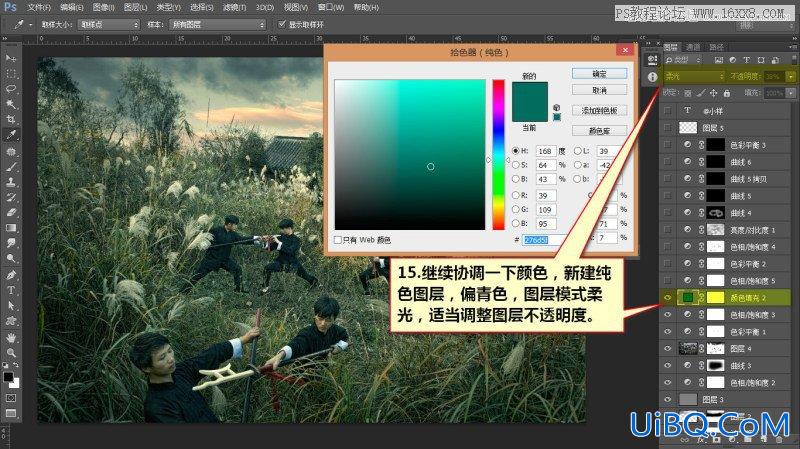
Task: Click the 颜色库 button
Action: [x=599, y=131]
